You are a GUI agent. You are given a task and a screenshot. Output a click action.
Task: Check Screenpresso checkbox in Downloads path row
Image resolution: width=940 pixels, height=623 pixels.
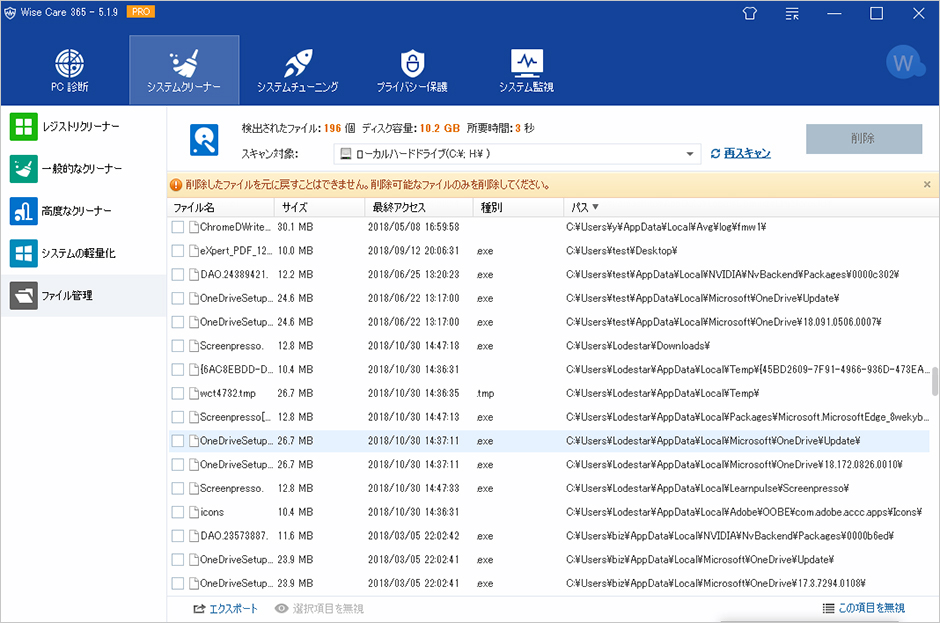coord(177,346)
